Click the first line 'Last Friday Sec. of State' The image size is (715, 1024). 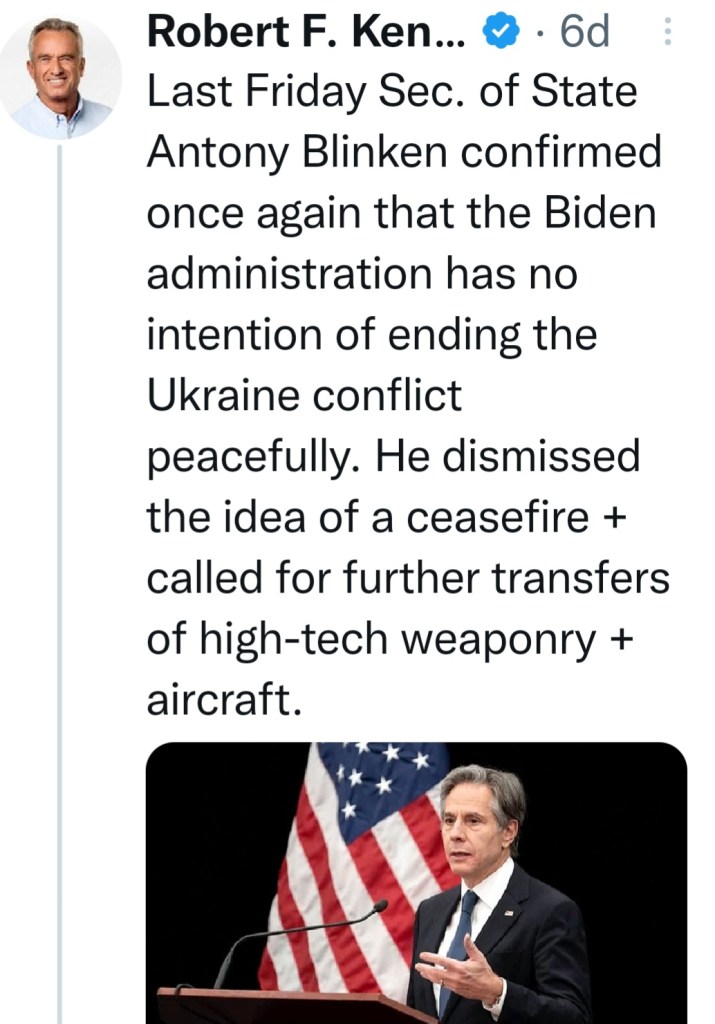pyautogui.click(x=392, y=93)
